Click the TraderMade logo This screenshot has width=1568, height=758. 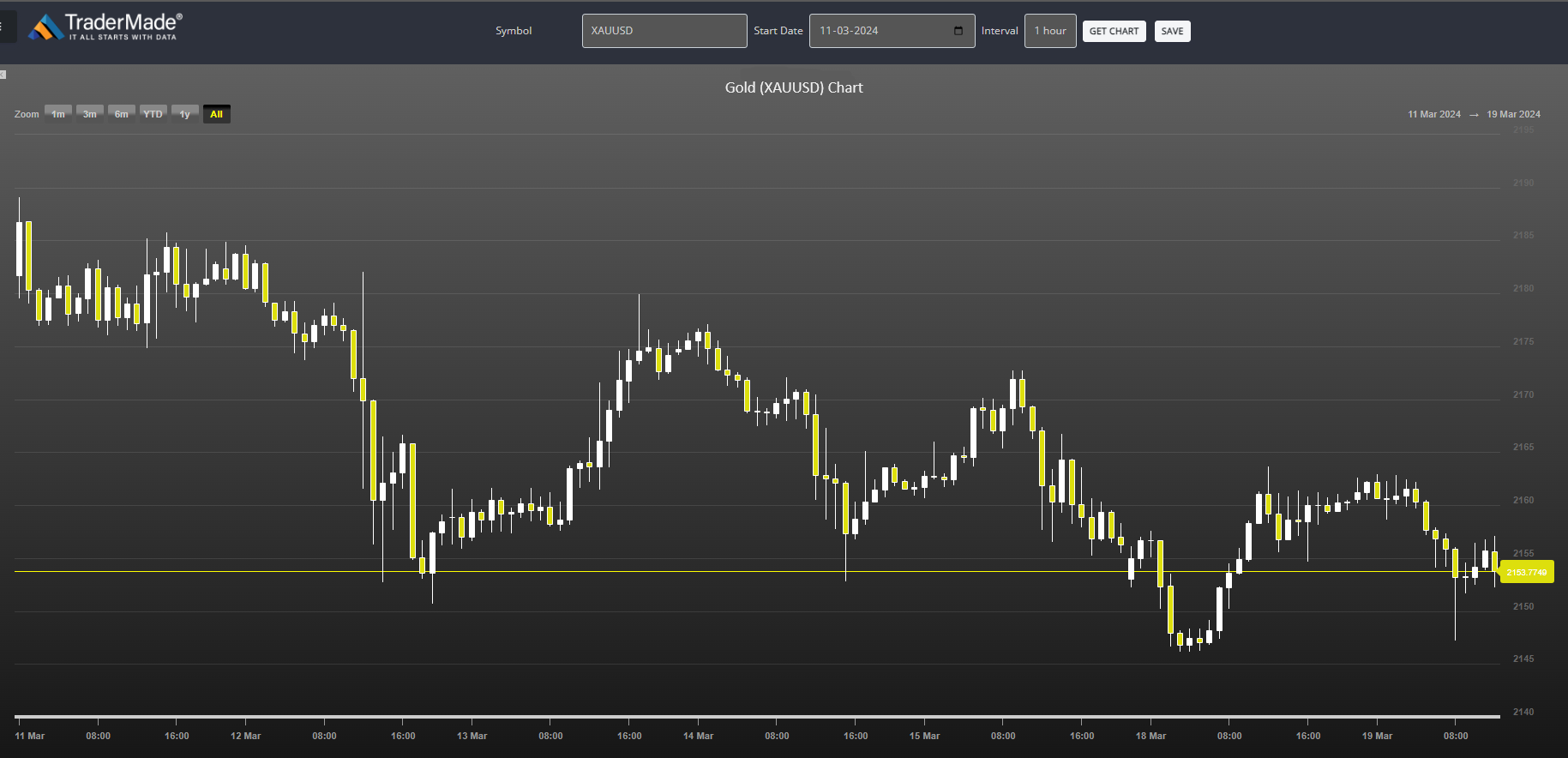(x=105, y=27)
